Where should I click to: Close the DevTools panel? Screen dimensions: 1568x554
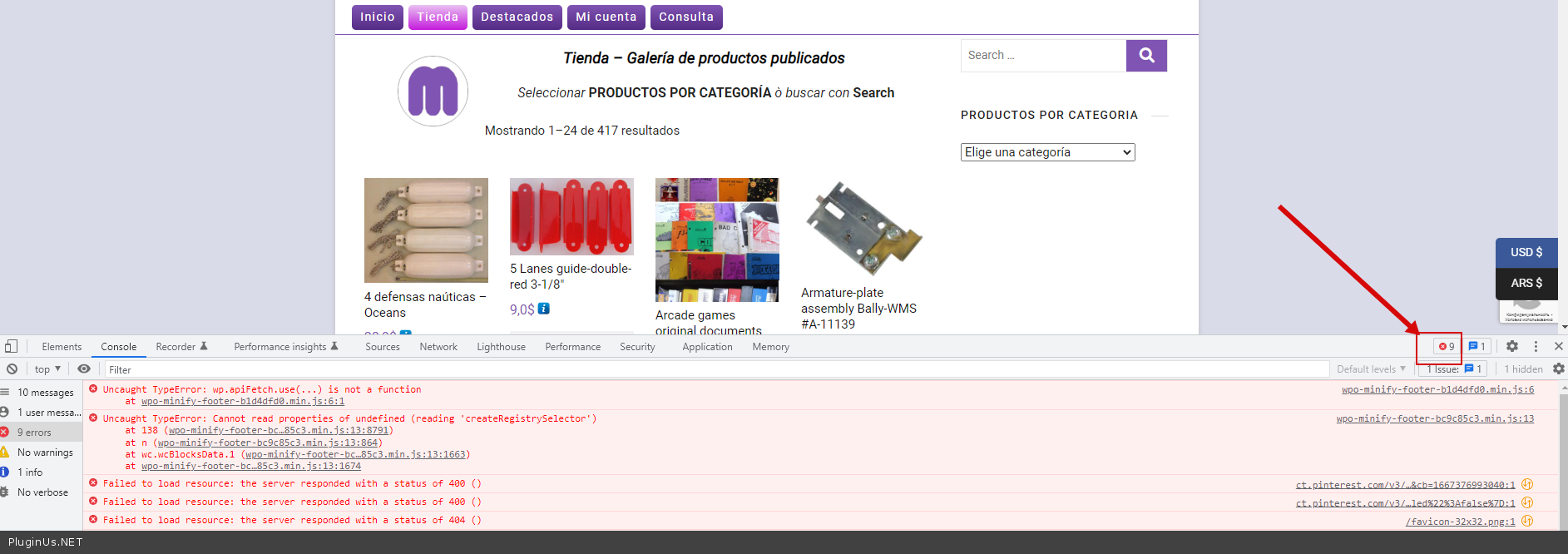pos(1559,346)
